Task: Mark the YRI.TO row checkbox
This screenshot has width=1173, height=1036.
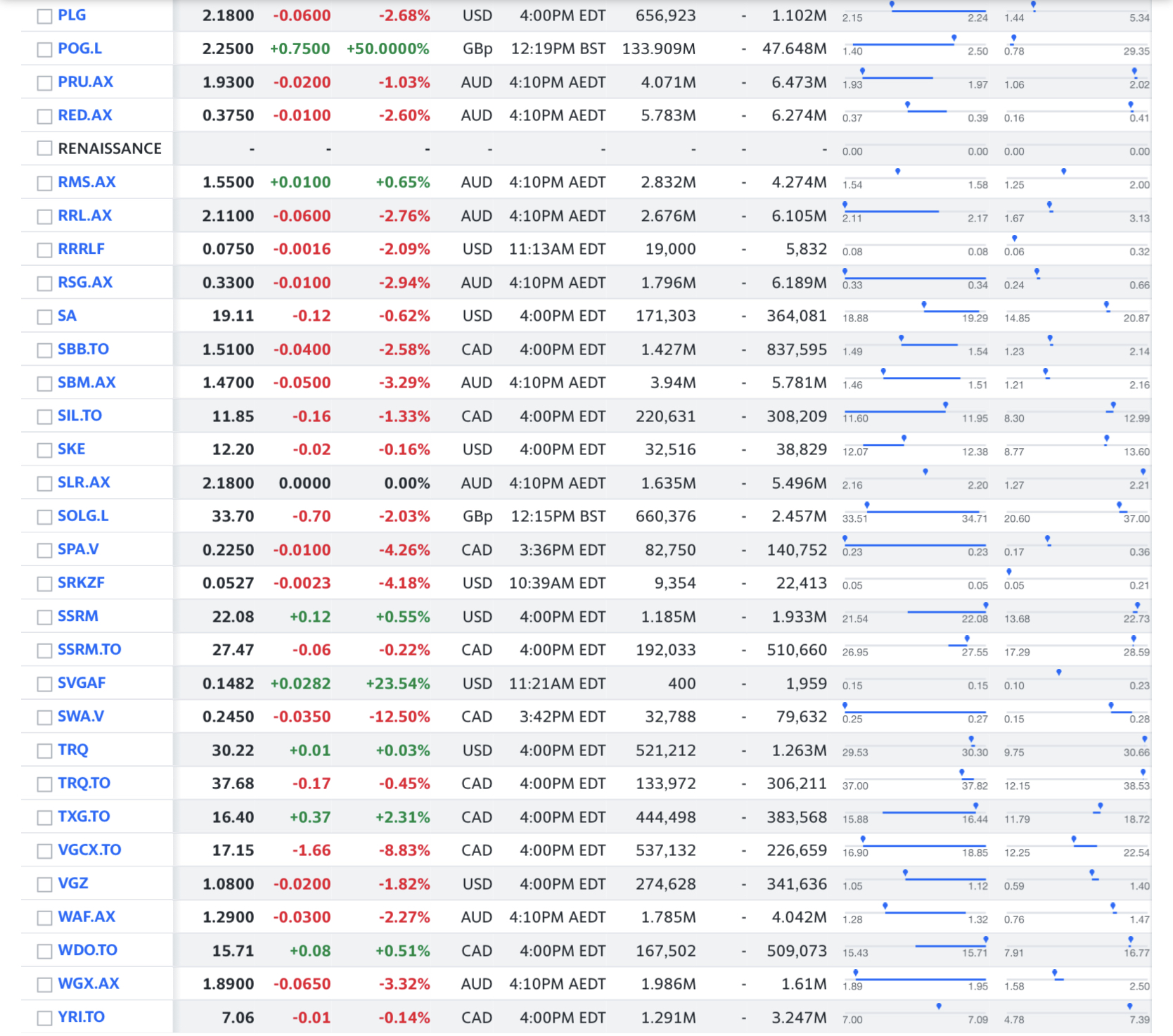Action: pos(44,1018)
